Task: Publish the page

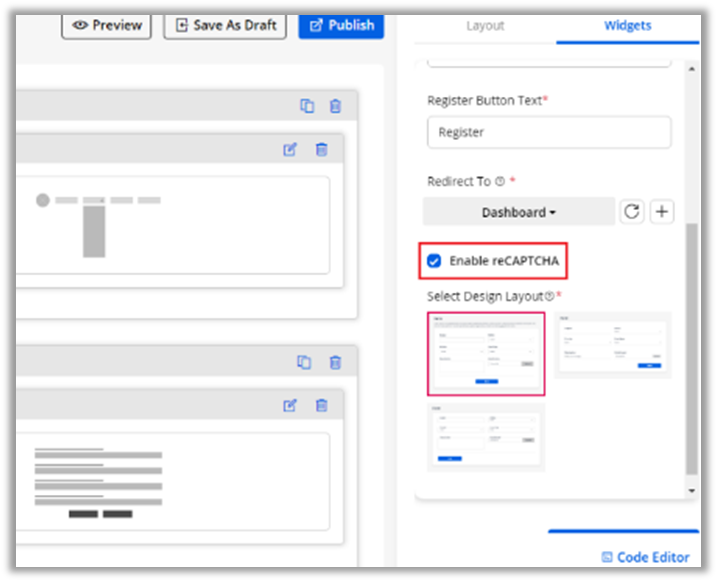Action: (341, 25)
